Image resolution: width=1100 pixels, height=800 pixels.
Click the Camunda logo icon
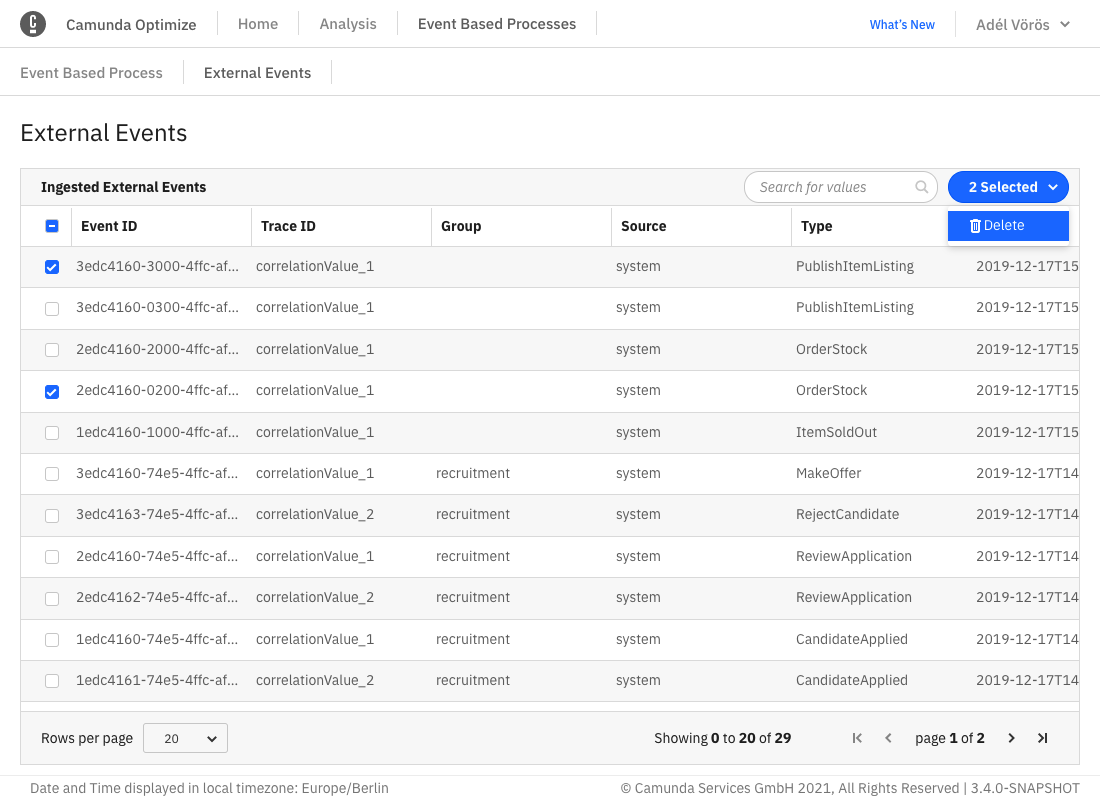point(33,24)
